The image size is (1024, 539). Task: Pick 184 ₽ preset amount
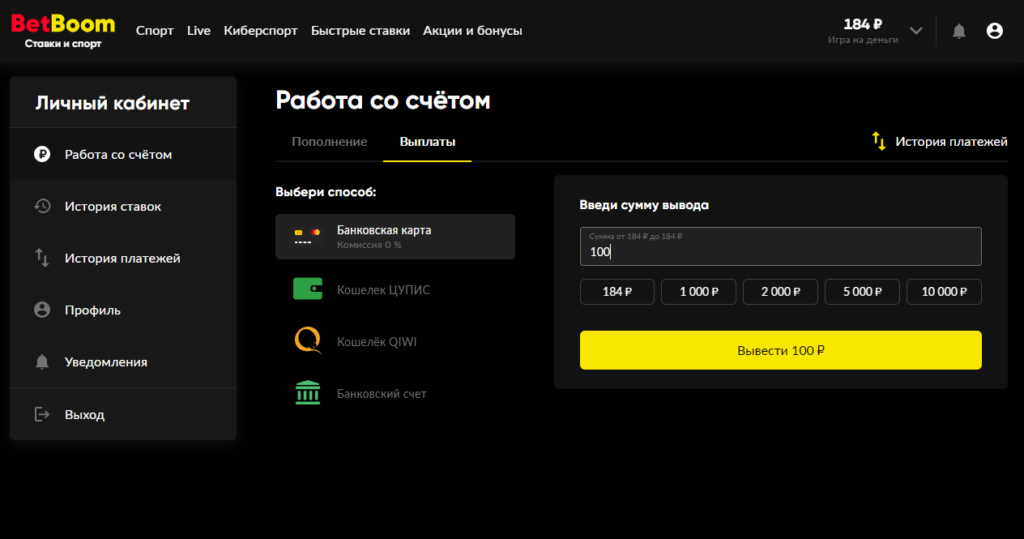(x=617, y=291)
